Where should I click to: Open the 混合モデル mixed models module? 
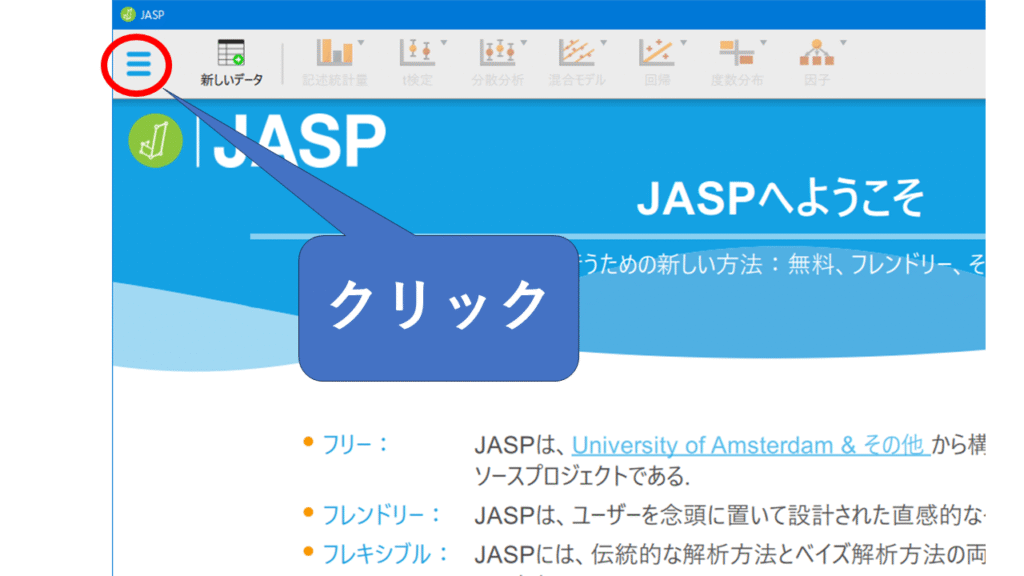pos(577,63)
